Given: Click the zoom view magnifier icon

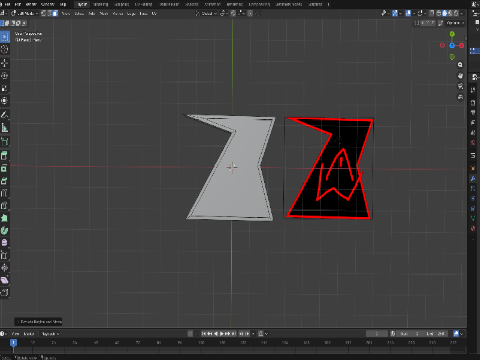Looking at the screenshot, I should pyautogui.click(x=460, y=65).
